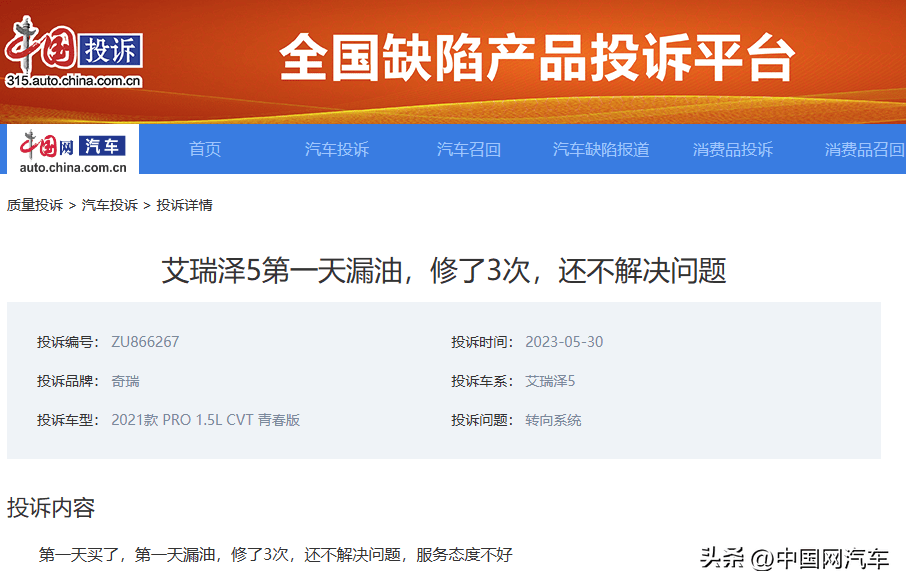
Task: Click model value 2021款 PRO 1.5L CVT 青春版
Action: click(205, 420)
